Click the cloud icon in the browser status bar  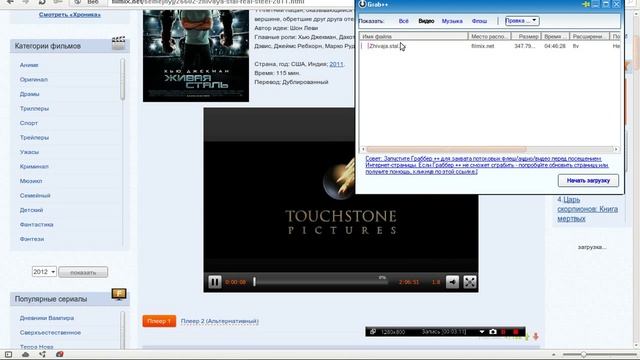click(x=25, y=354)
